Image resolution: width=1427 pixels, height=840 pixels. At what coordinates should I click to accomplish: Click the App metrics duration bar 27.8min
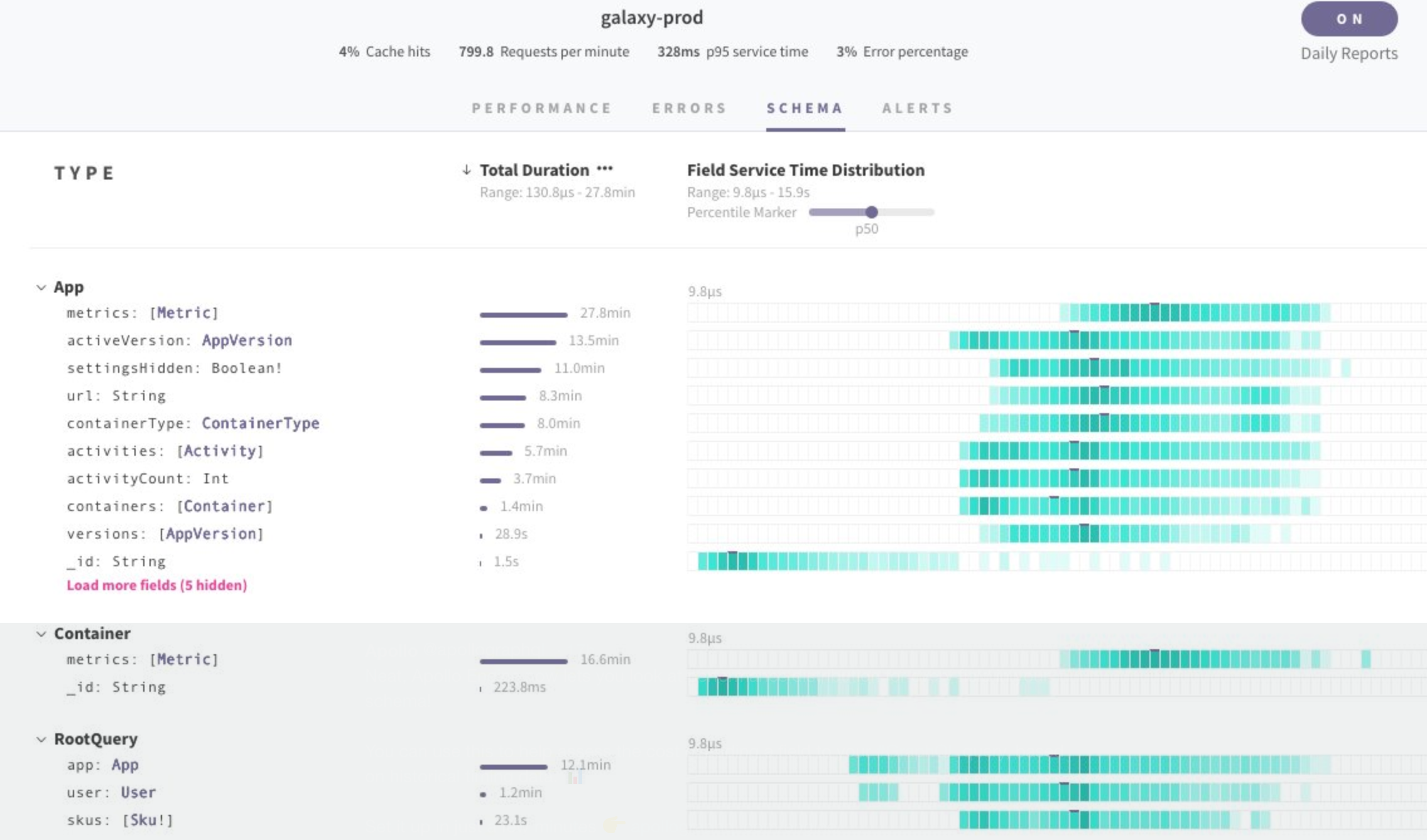(x=523, y=315)
